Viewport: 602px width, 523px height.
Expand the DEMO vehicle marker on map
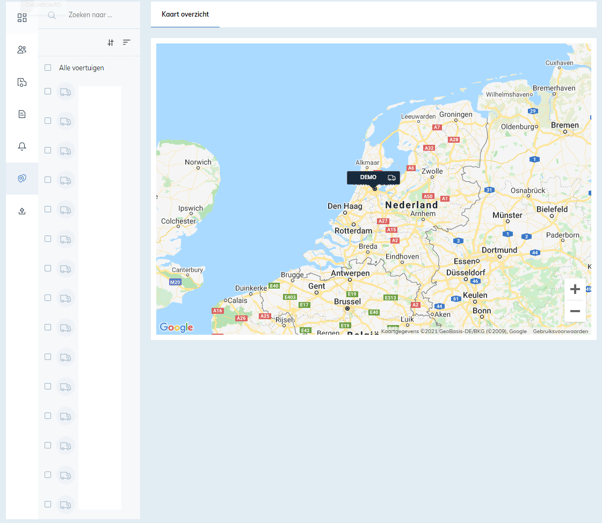click(373, 178)
